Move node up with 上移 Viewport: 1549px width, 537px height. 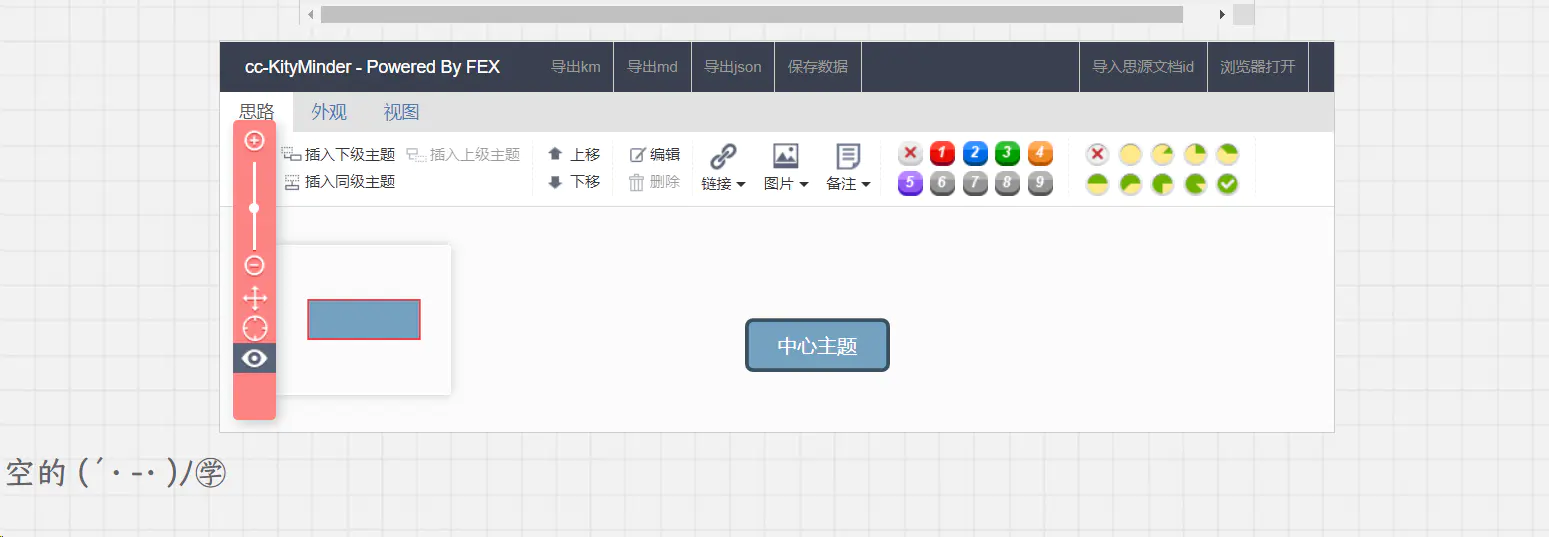[x=574, y=155]
